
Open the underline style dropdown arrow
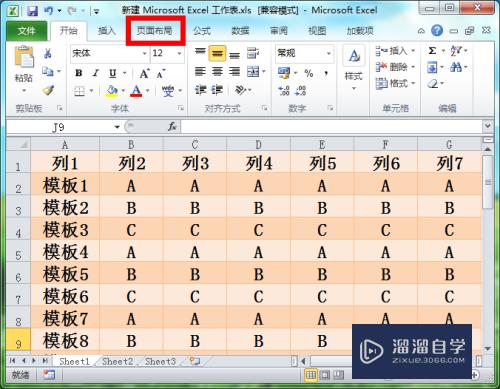coord(125,73)
